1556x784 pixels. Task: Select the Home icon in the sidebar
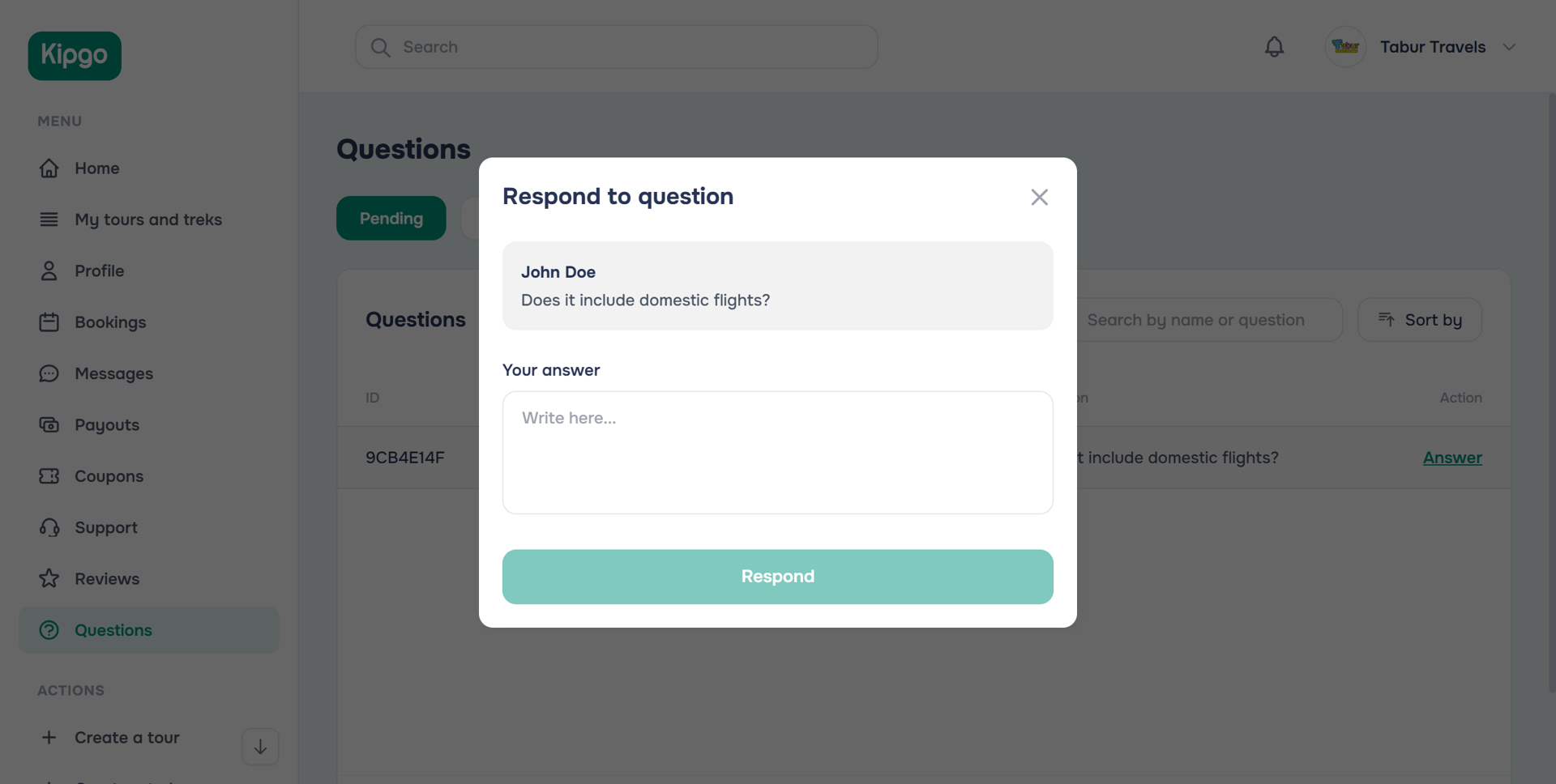(x=49, y=168)
